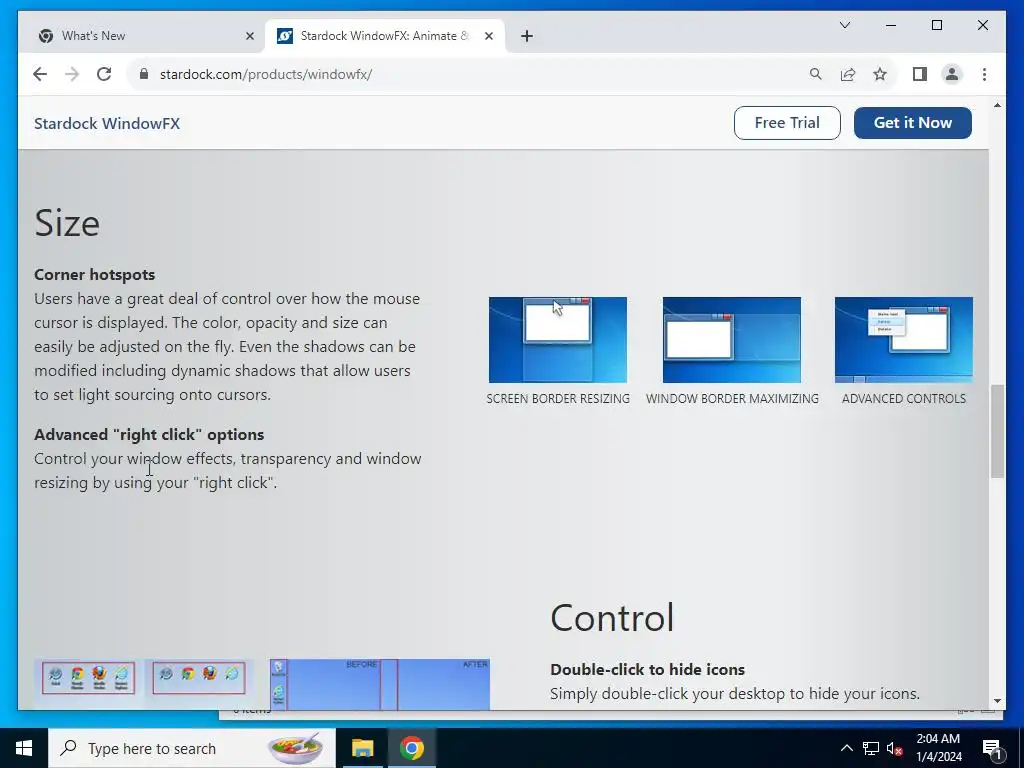Open the notification center icon
The width and height of the screenshot is (1024, 768).
992,748
